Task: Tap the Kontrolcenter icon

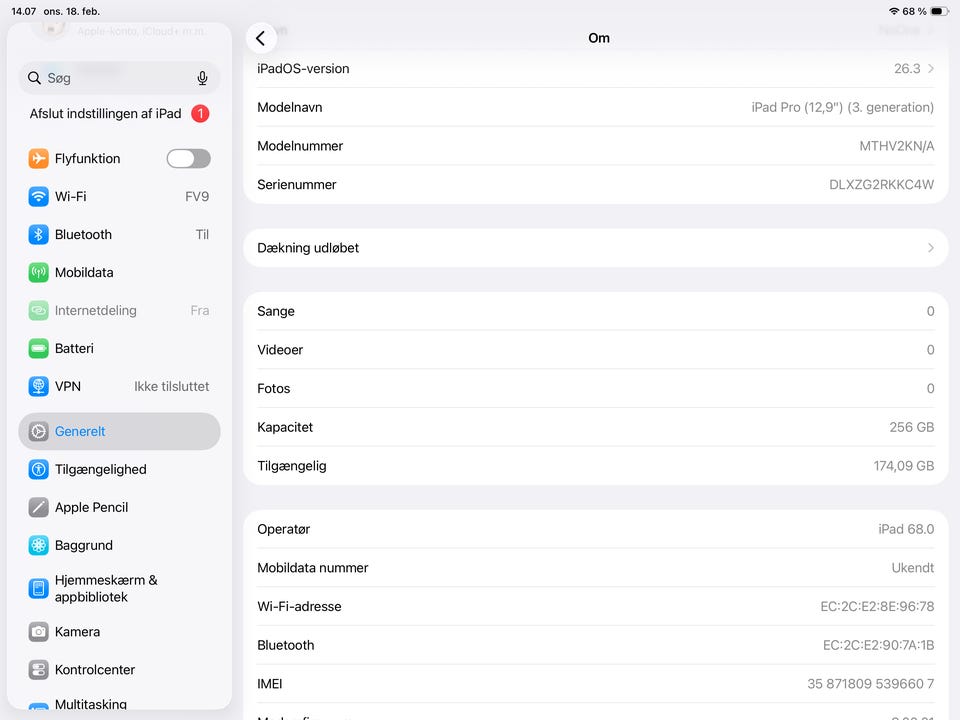Action: tap(39, 670)
